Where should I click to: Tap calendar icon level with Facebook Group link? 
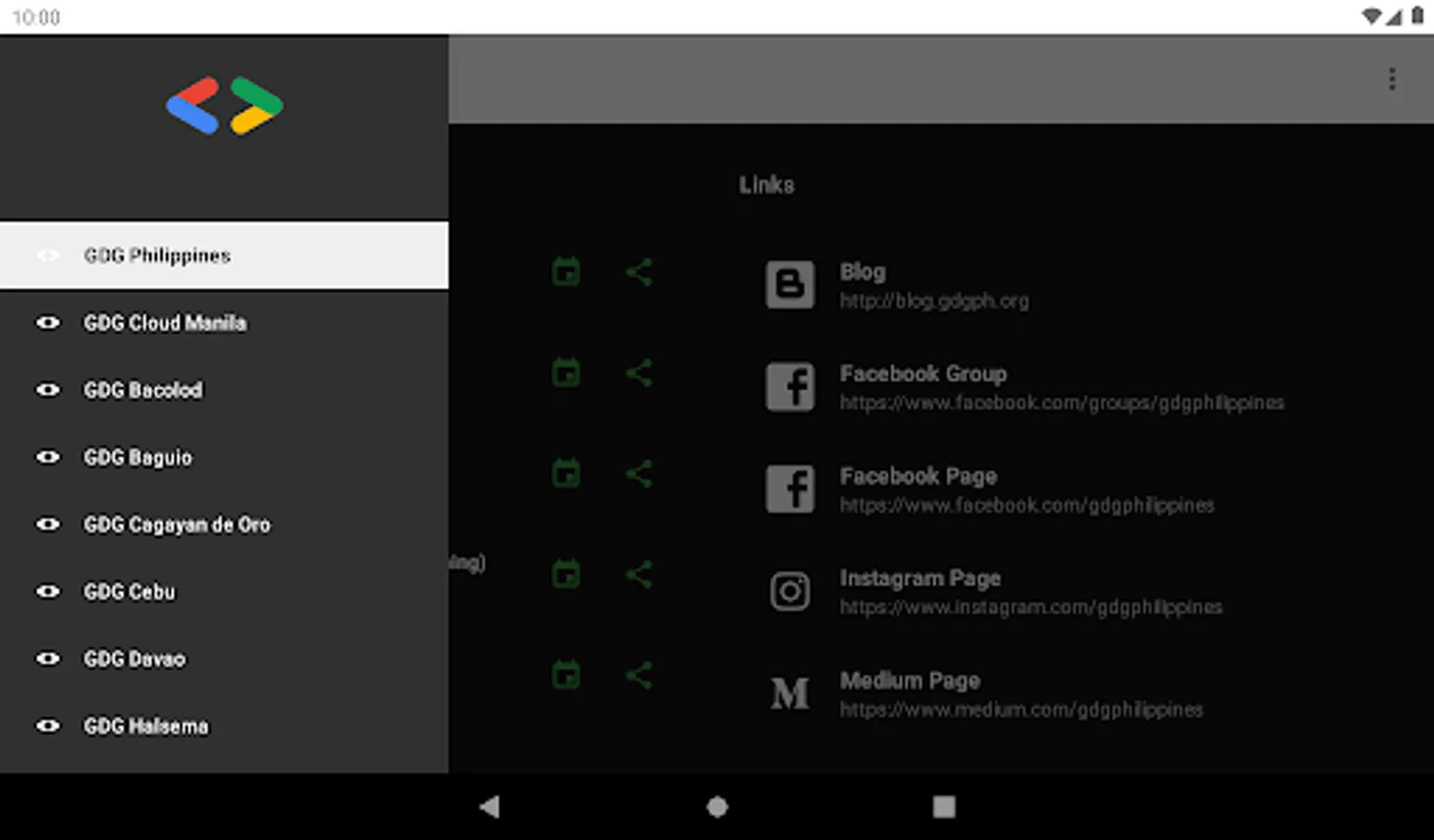click(566, 373)
